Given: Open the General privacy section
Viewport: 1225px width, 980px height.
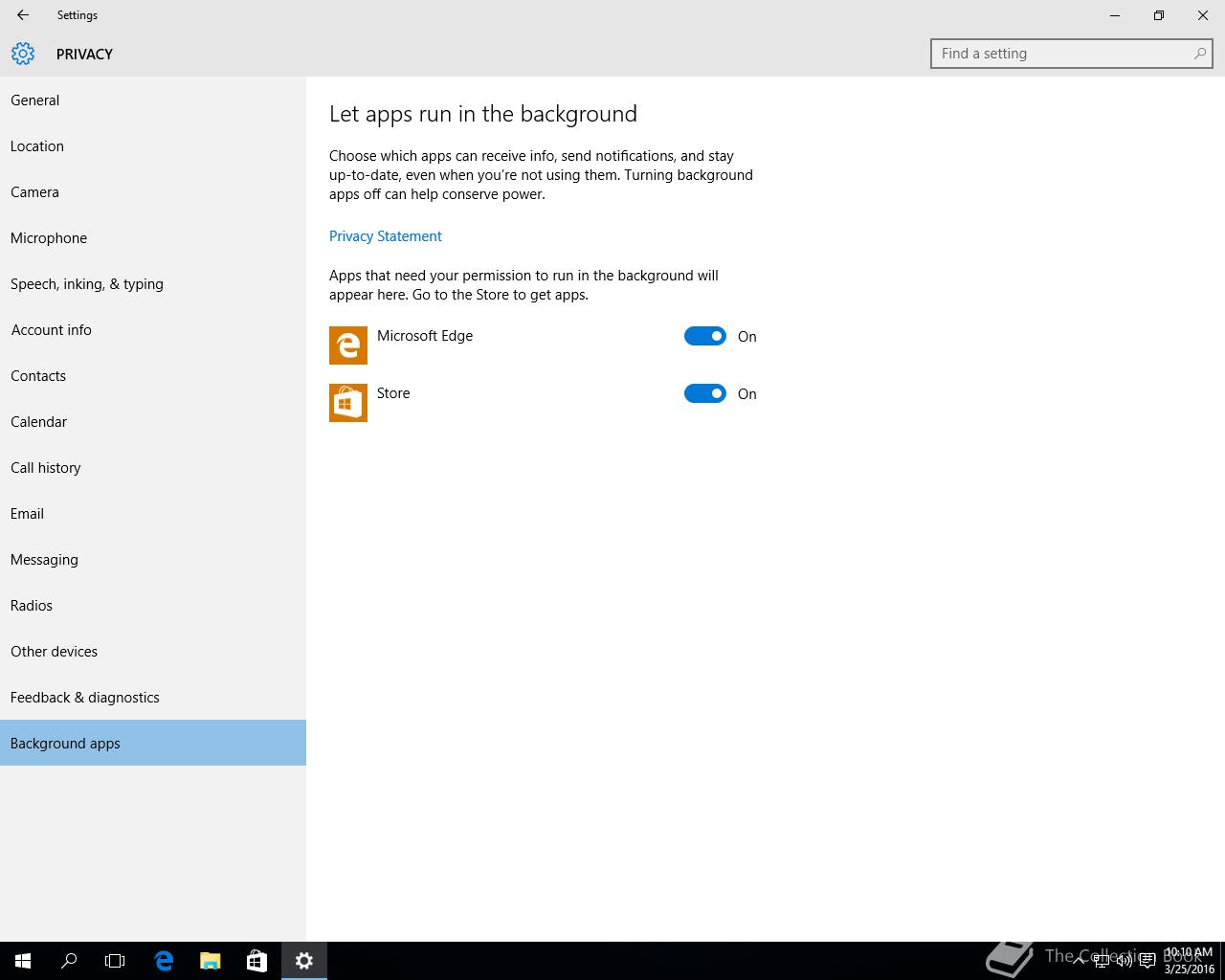Looking at the screenshot, I should tap(153, 100).
